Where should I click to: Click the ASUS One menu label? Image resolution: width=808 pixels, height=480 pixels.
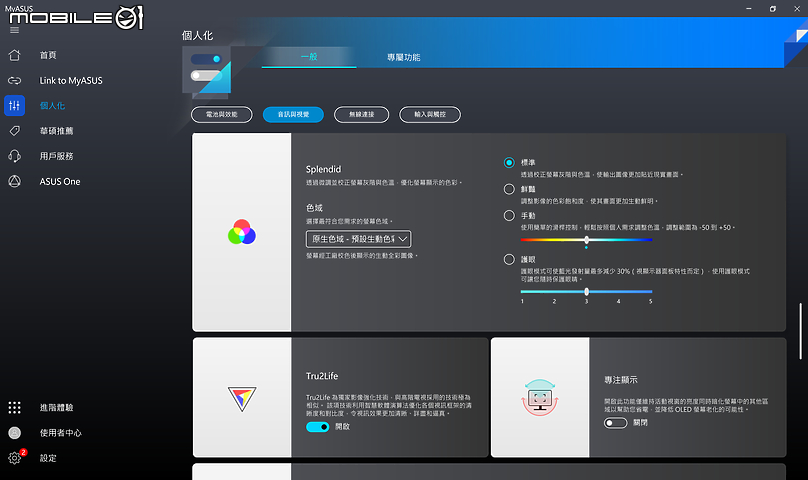point(60,181)
